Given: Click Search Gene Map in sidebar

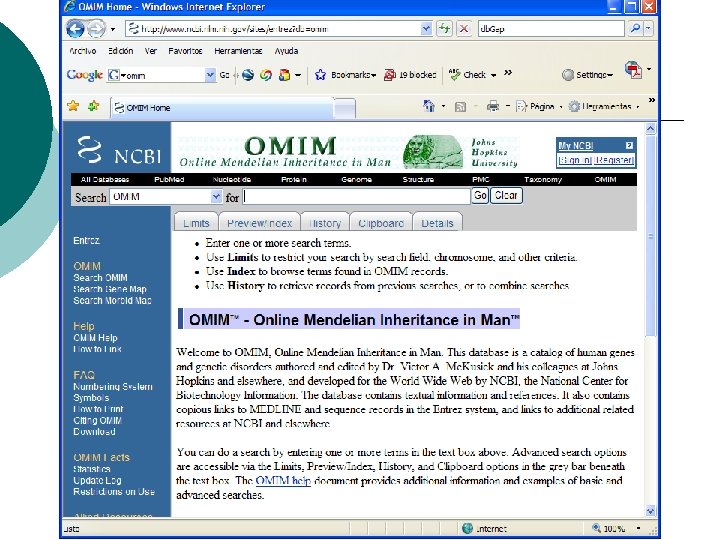Looking at the screenshot, I should click(x=110, y=289).
